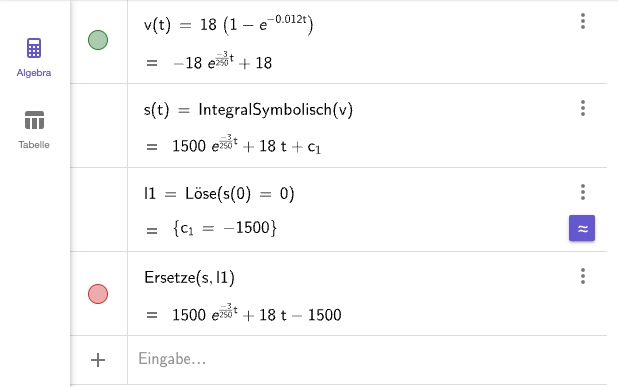Open three-dot menu for the l1 row
The width and height of the screenshot is (618, 387).
(x=583, y=192)
